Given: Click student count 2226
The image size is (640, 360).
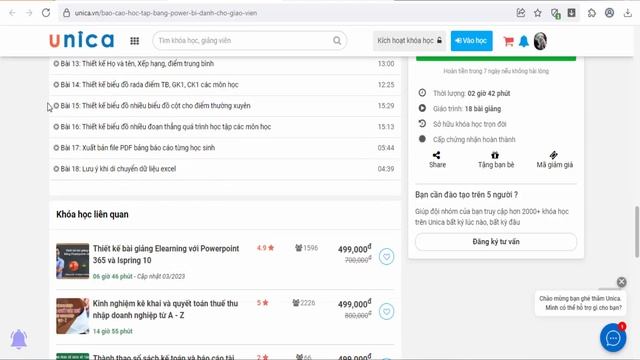Looking at the screenshot, I should [304, 302].
